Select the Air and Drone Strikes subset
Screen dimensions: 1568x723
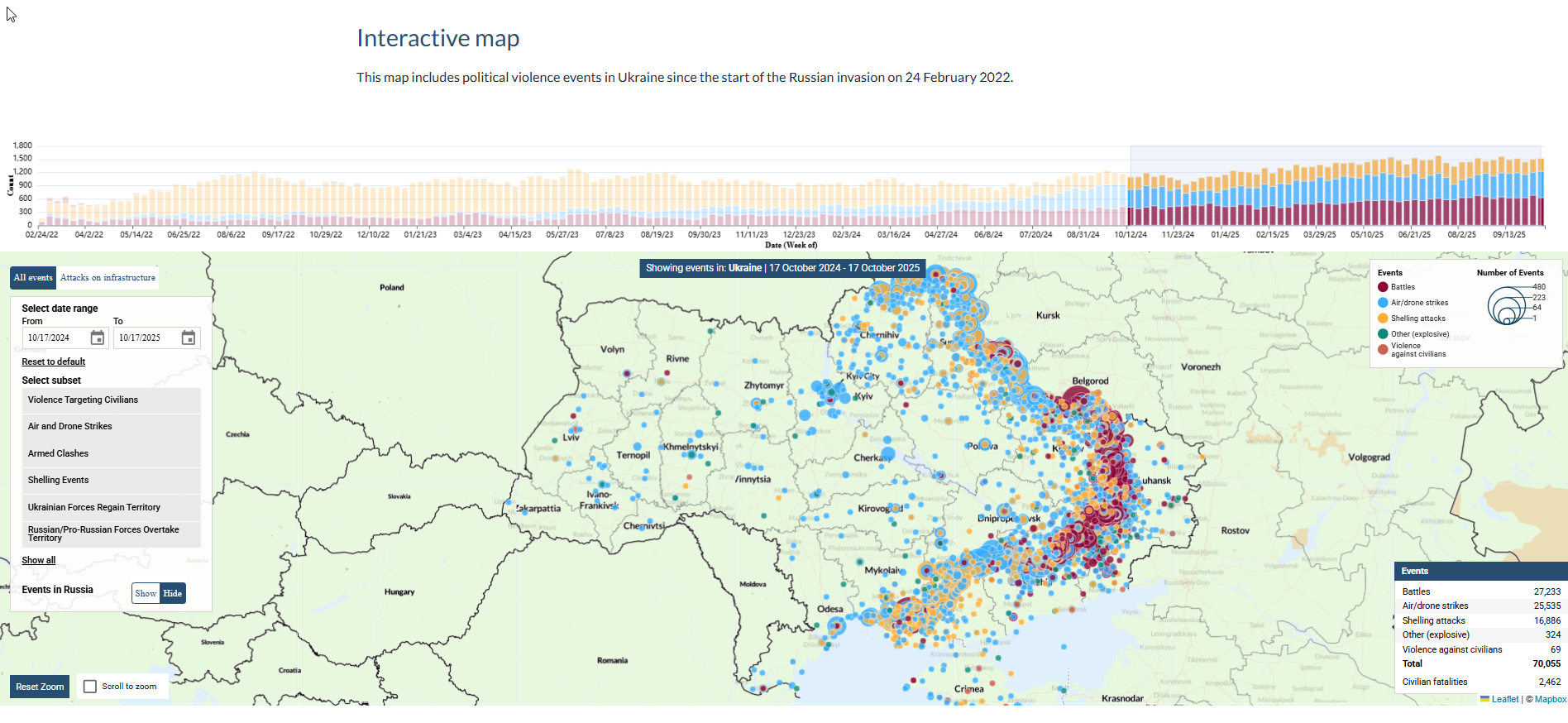click(x=111, y=427)
